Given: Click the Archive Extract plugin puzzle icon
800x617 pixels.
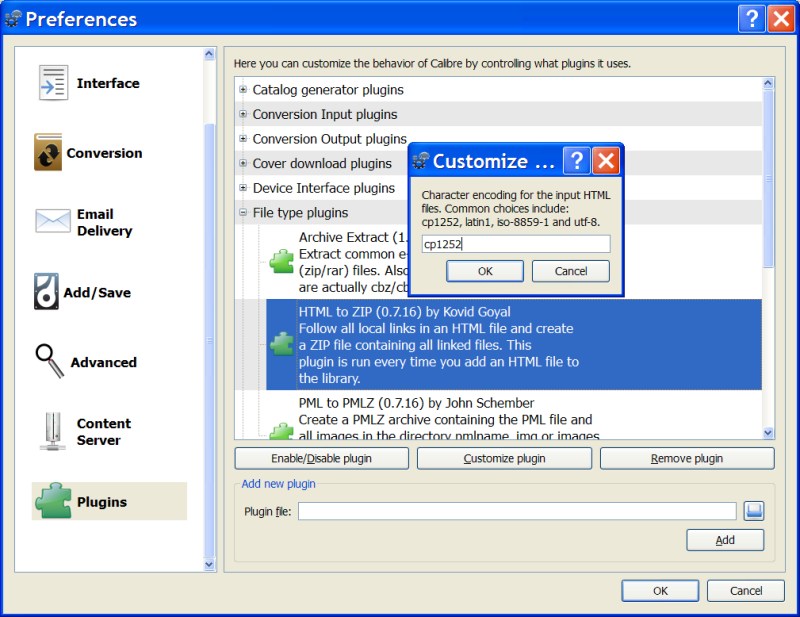Looking at the screenshot, I should [x=282, y=261].
